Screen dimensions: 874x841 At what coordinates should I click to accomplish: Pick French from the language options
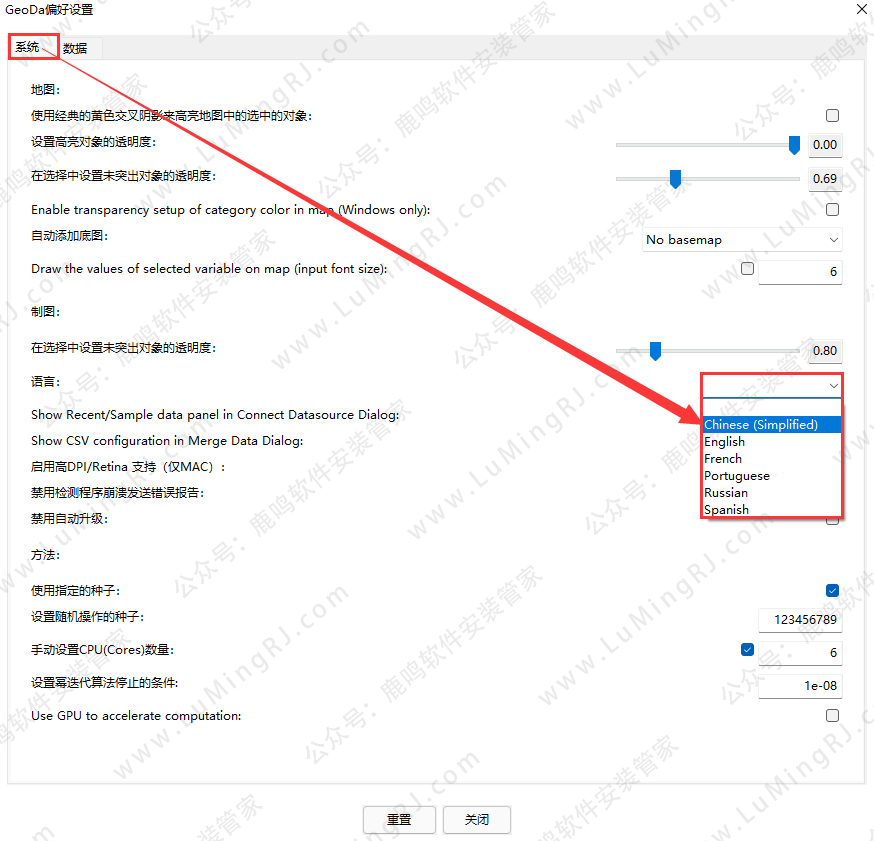click(723, 459)
